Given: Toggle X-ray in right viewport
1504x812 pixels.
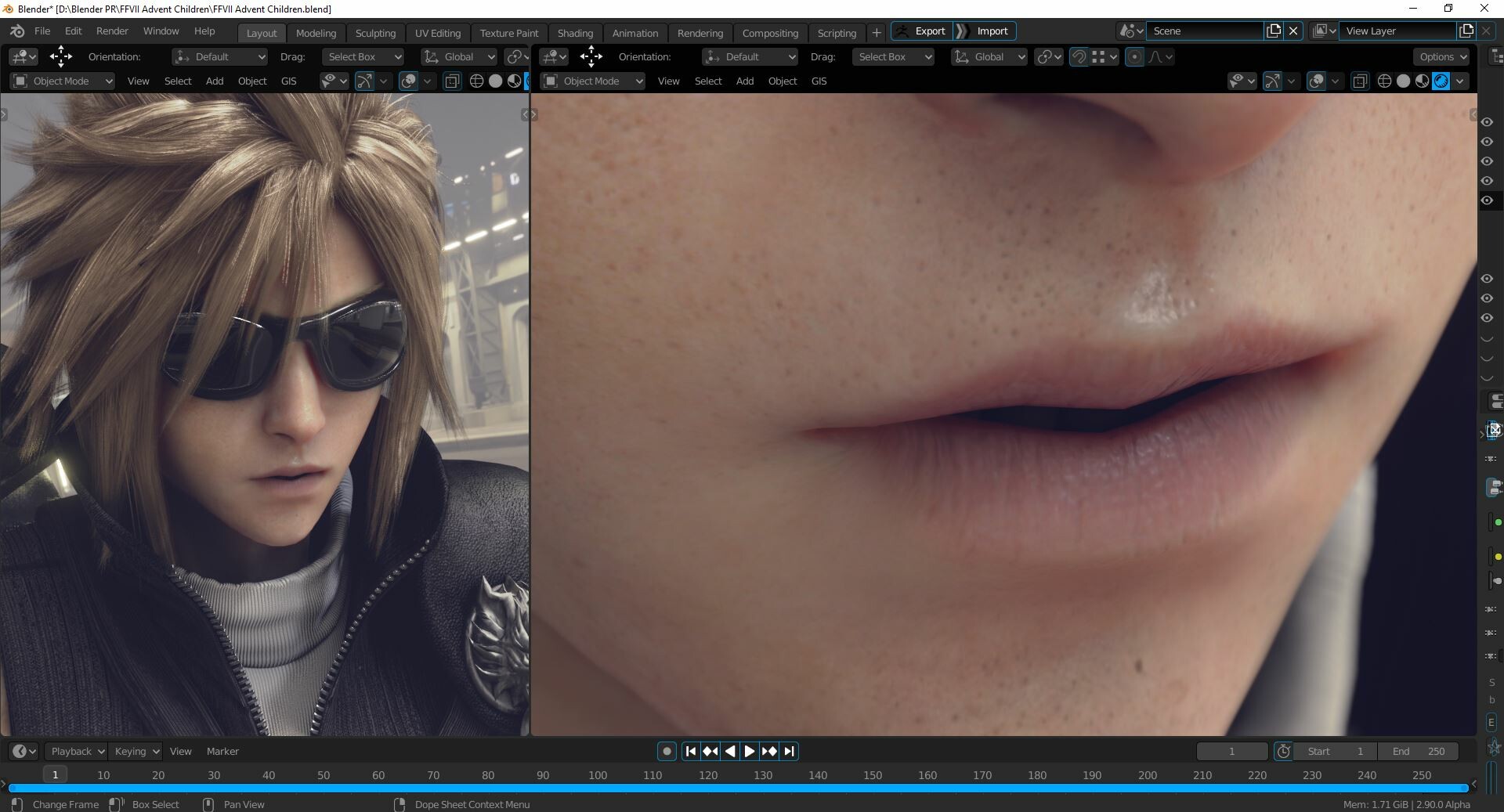Looking at the screenshot, I should (x=1360, y=81).
